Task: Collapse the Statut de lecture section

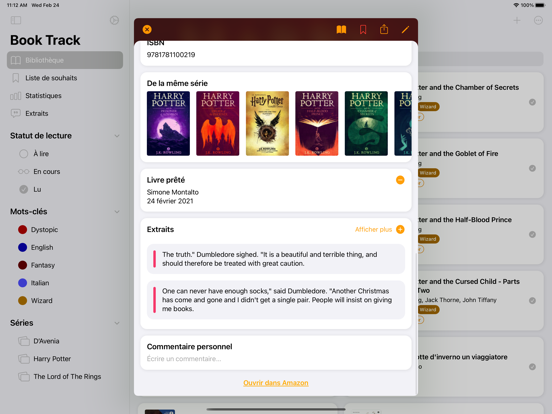Action: tap(117, 136)
